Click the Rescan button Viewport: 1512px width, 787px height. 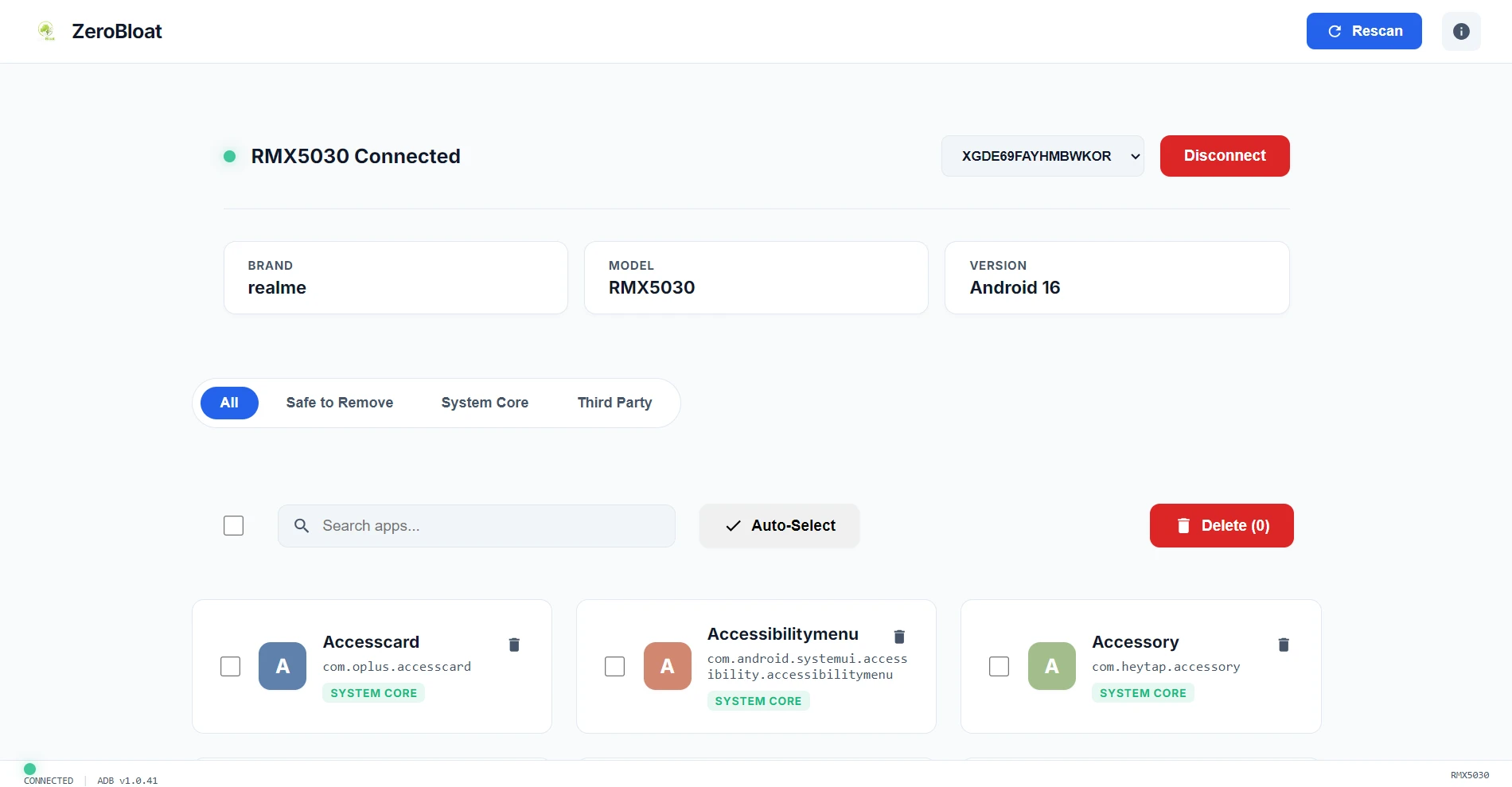point(1364,31)
